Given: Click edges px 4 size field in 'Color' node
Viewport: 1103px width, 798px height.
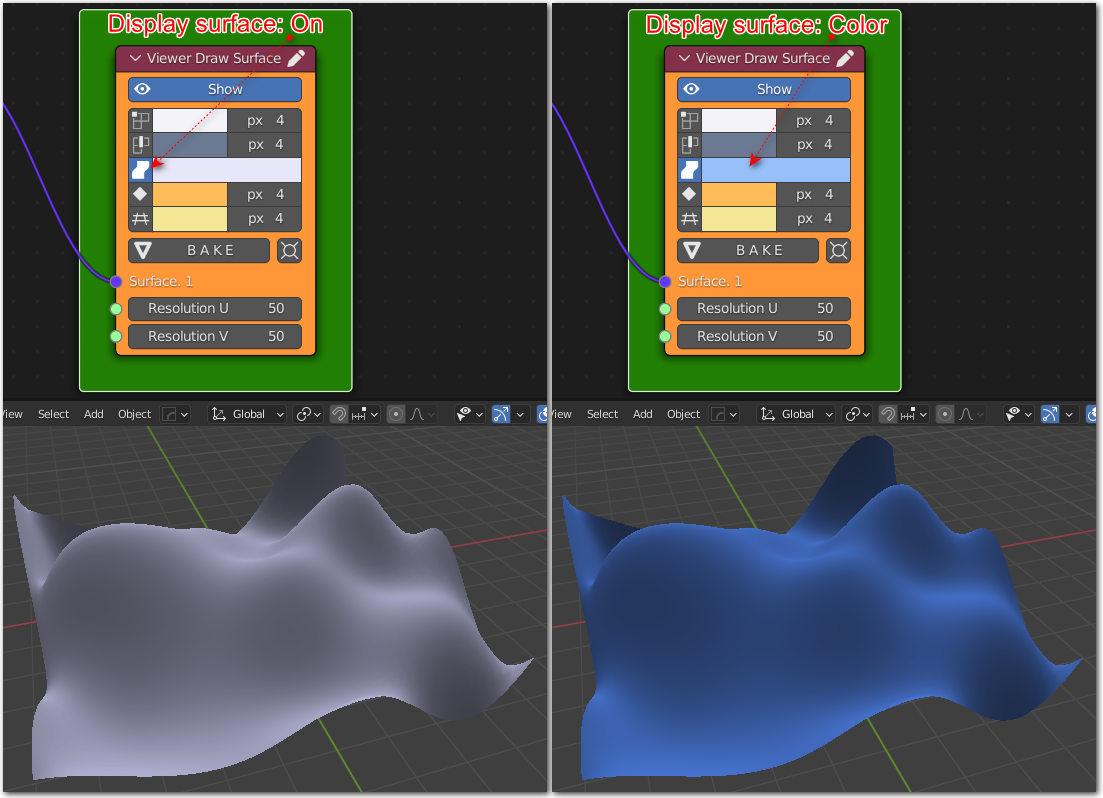Looking at the screenshot, I should pos(813,144).
